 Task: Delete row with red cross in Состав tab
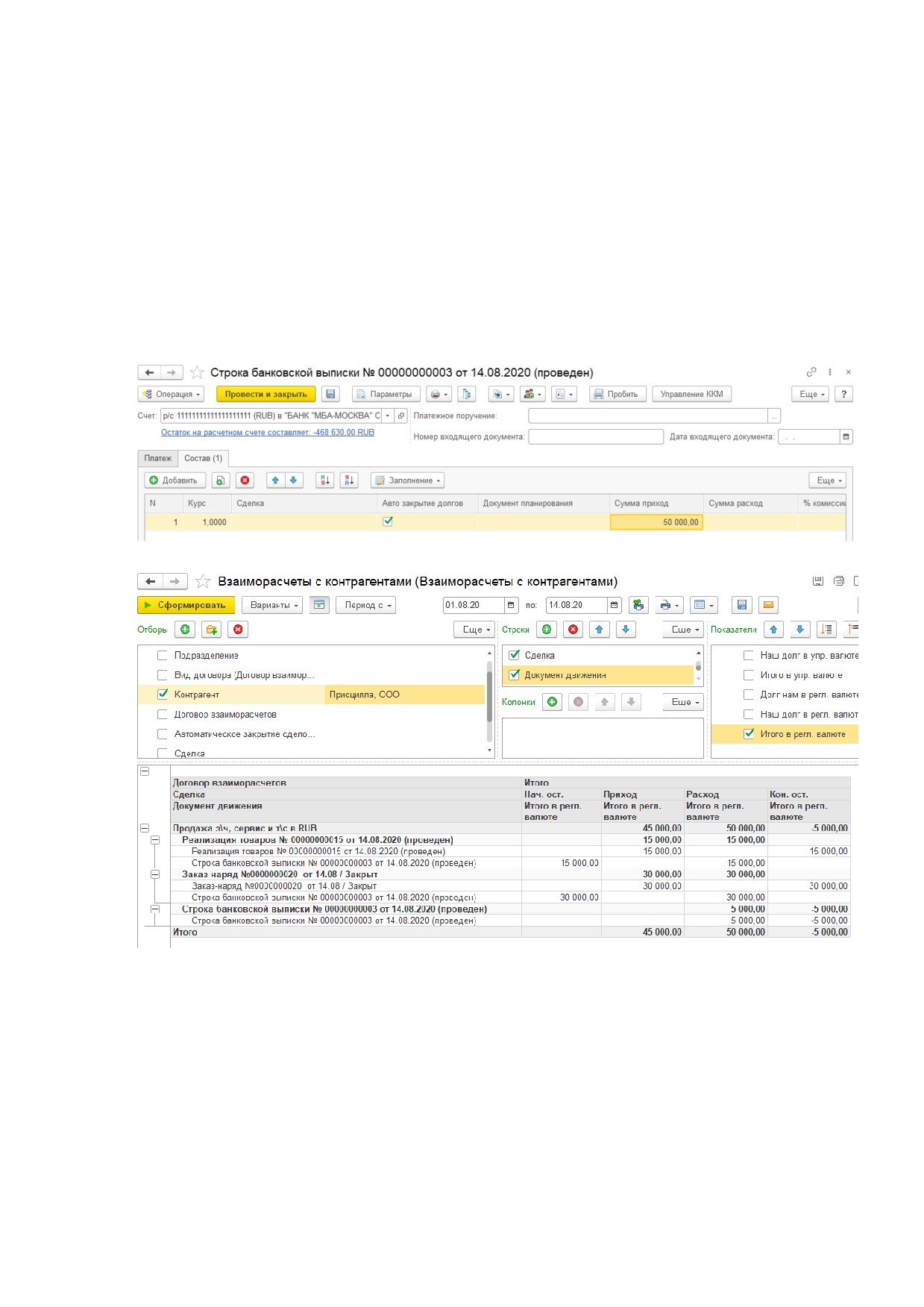click(x=245, y=480)
